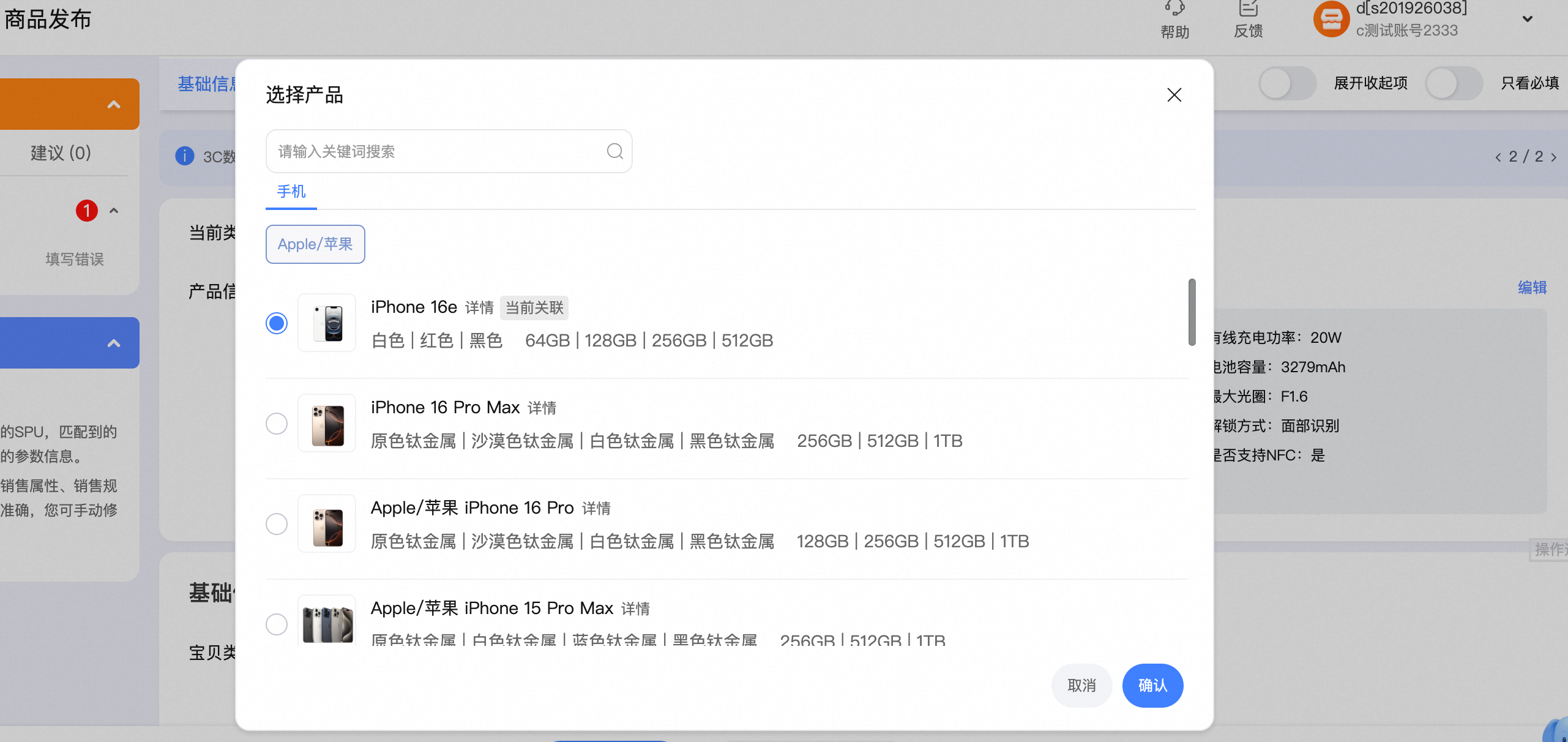Click the 编辑 link

tap(1532, 287)
